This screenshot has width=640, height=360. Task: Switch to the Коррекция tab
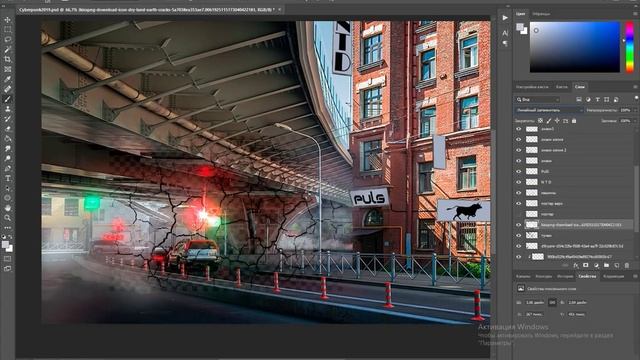coord(613,276)
